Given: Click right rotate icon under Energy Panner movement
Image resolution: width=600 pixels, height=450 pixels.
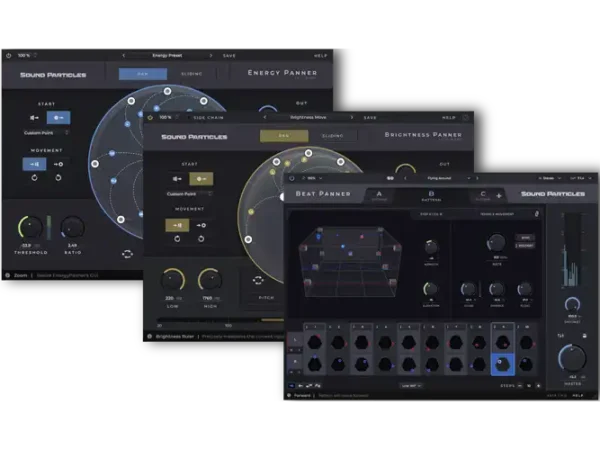Looking at the screenshot, I should [58, 178].
